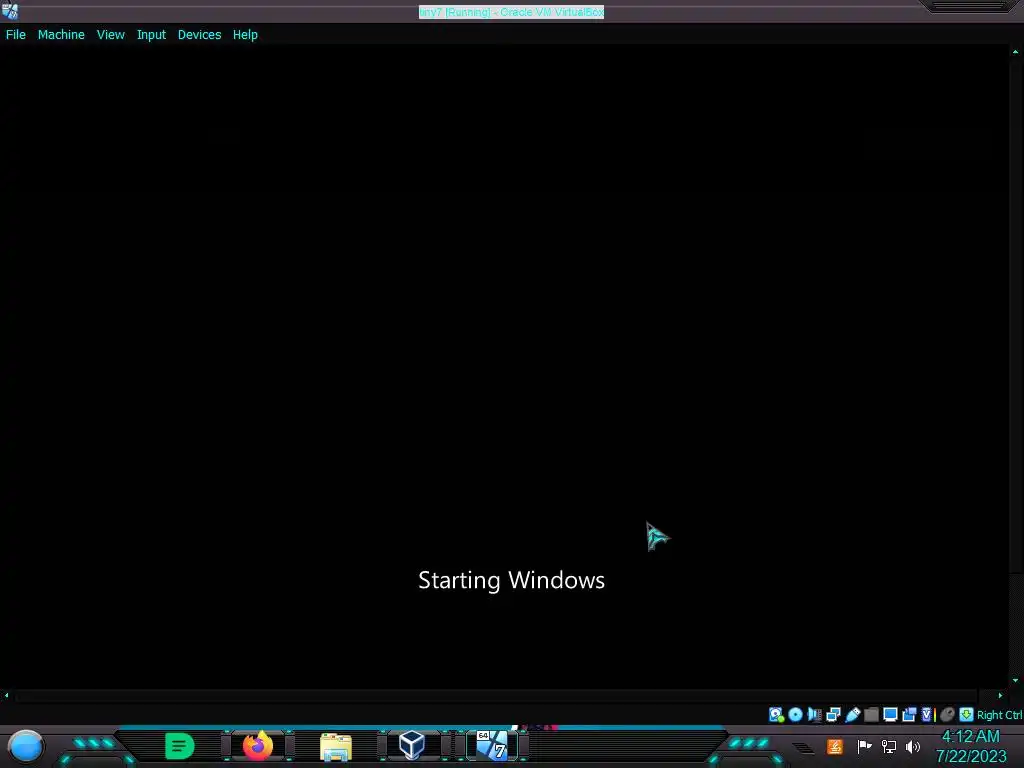Show hidden tray icons expander
This screenshot has width=1024, height=768.
804,747
